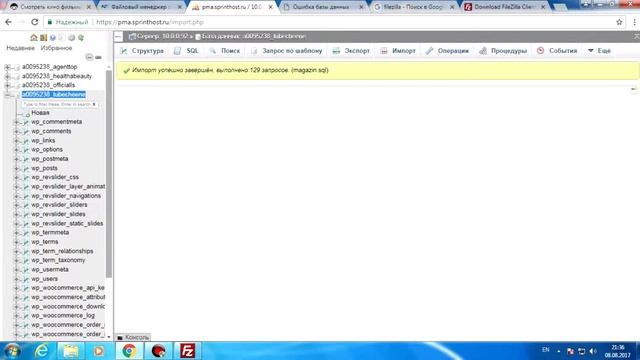
Task: Open the wp_users table
Action: click(x=44, y=279)
